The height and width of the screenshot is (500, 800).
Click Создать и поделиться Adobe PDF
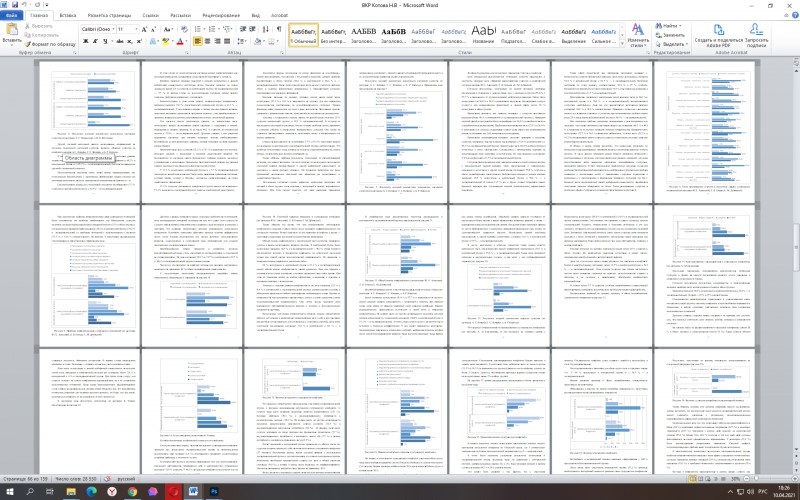click(x=718, y=35)
